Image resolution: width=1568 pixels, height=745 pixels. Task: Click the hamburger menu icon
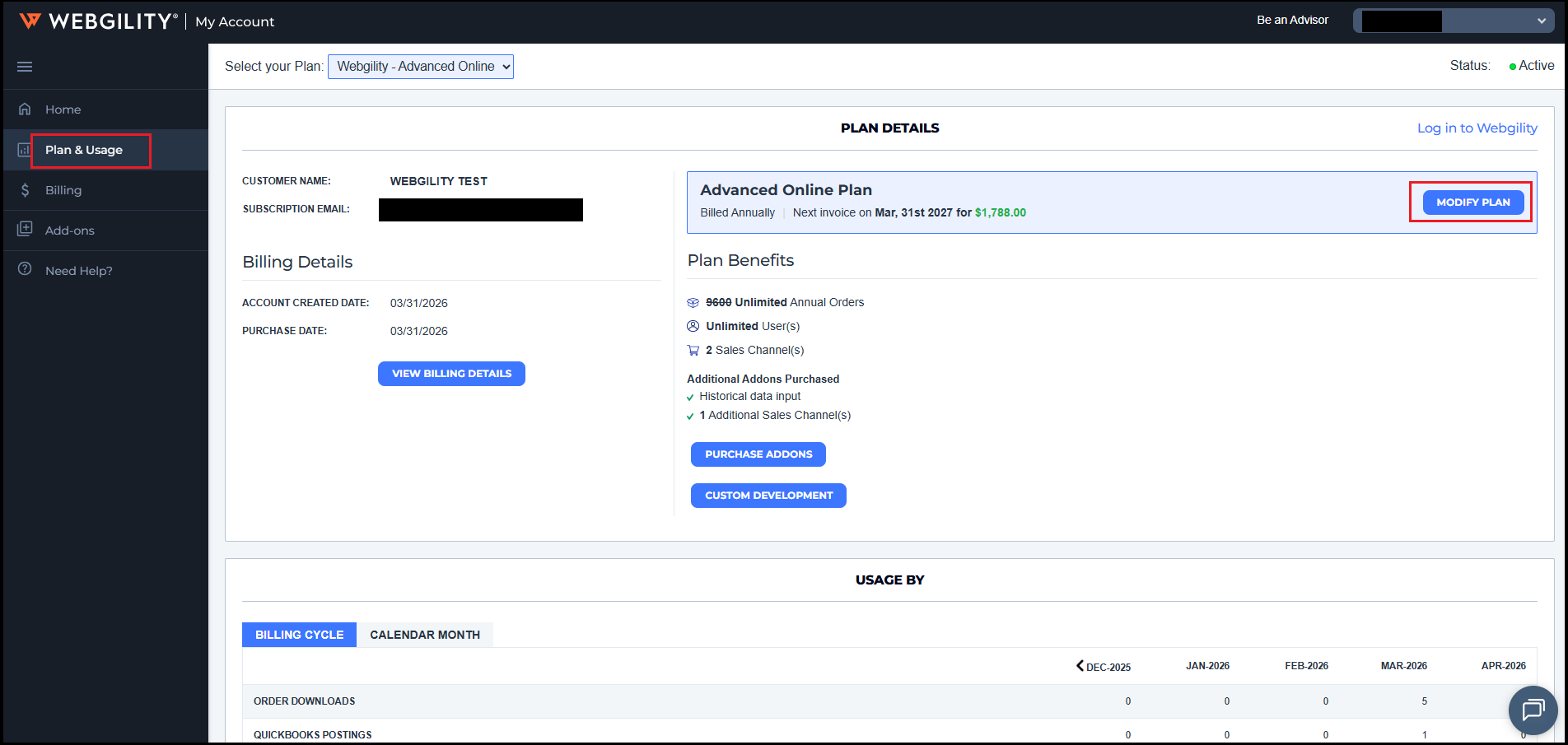(25, 67)
